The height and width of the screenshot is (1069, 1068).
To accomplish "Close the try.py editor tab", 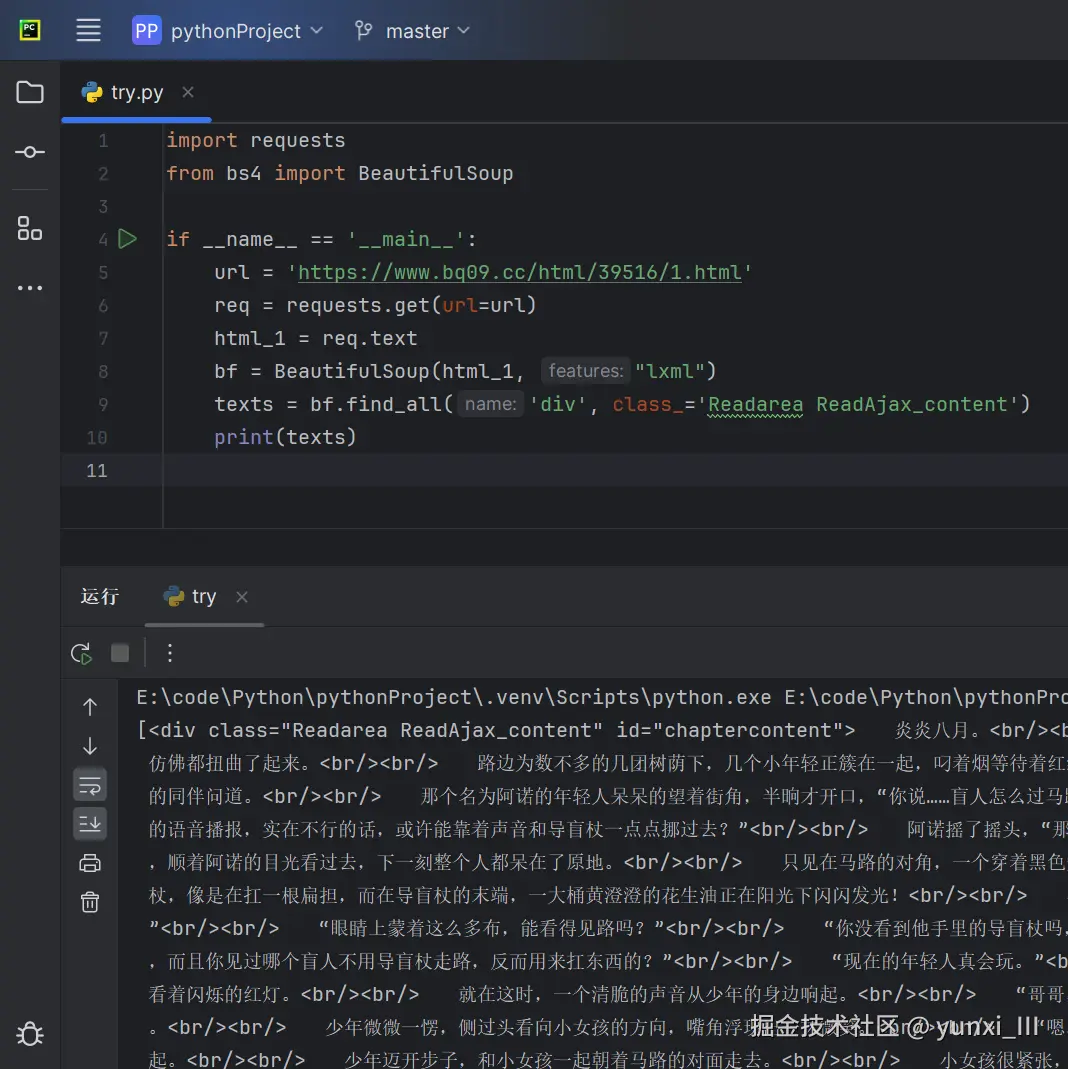I will point(188,92).
